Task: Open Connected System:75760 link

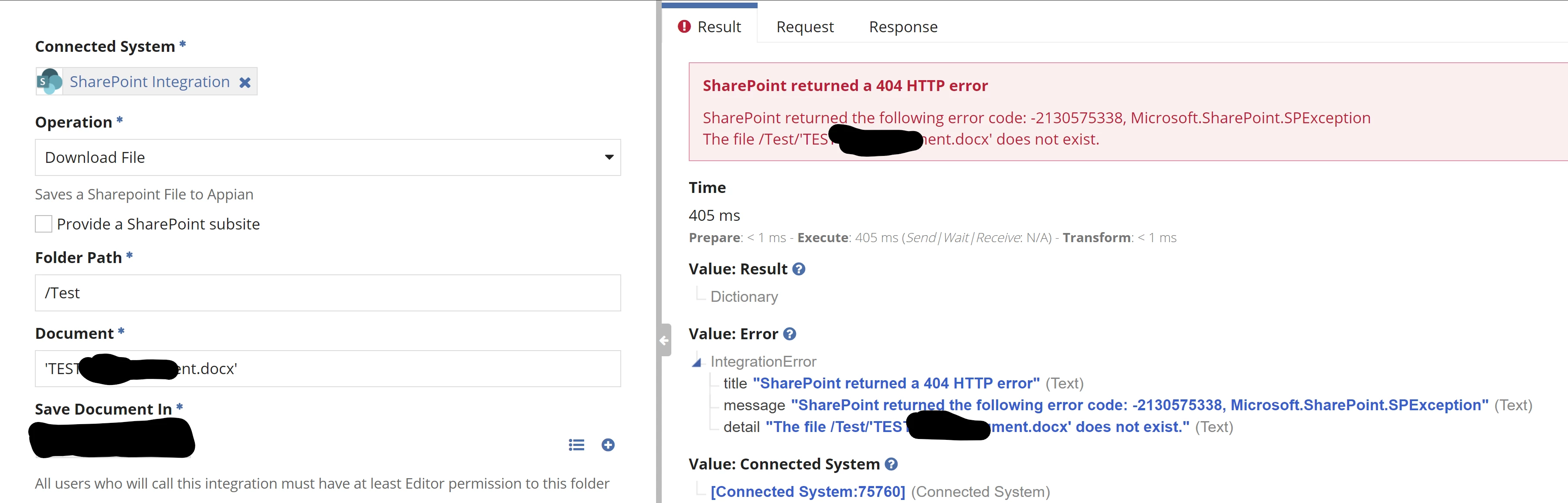Action: point(808,491)
